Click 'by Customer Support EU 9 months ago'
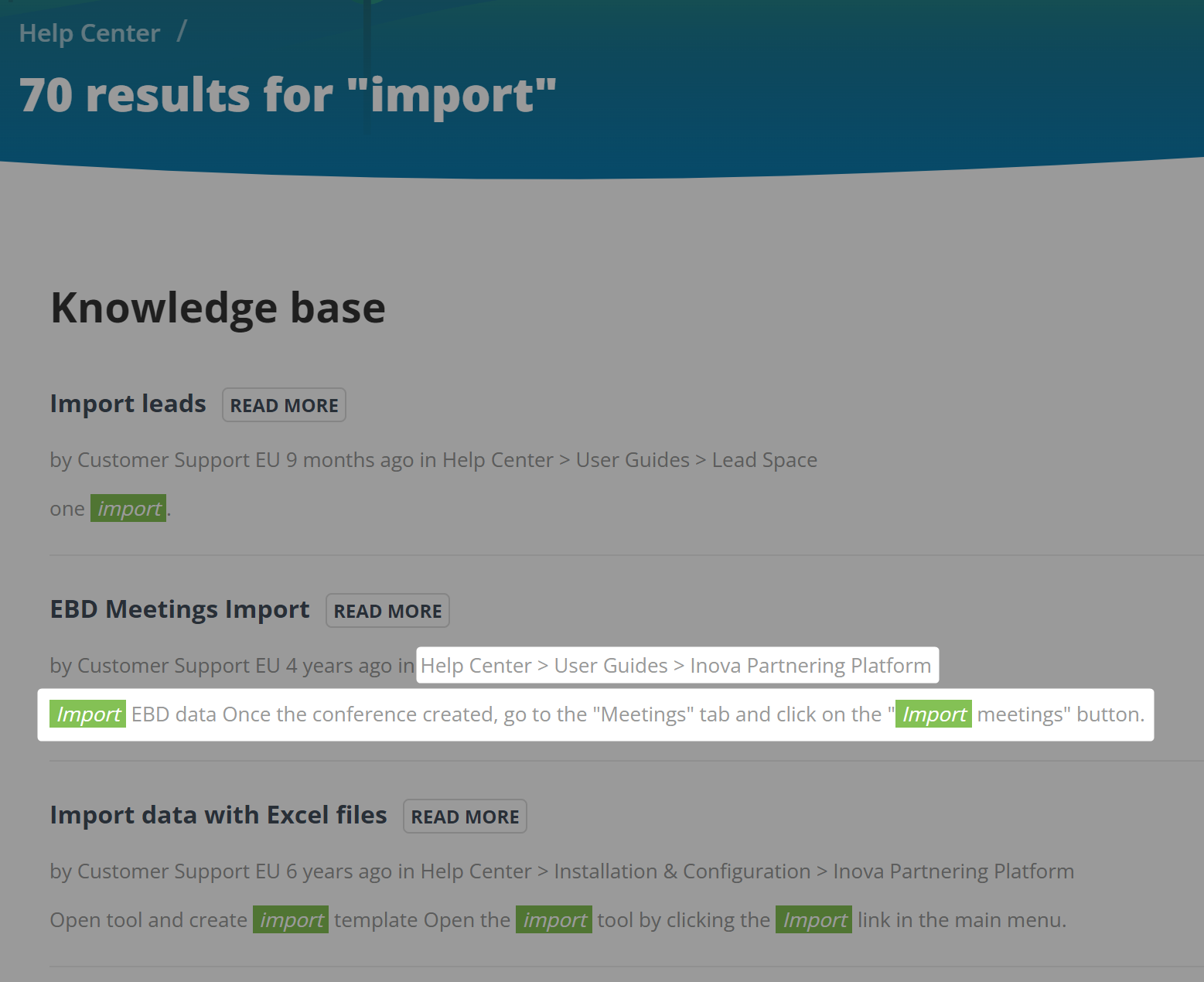The image size is (1204, 982). pos(232,460)
